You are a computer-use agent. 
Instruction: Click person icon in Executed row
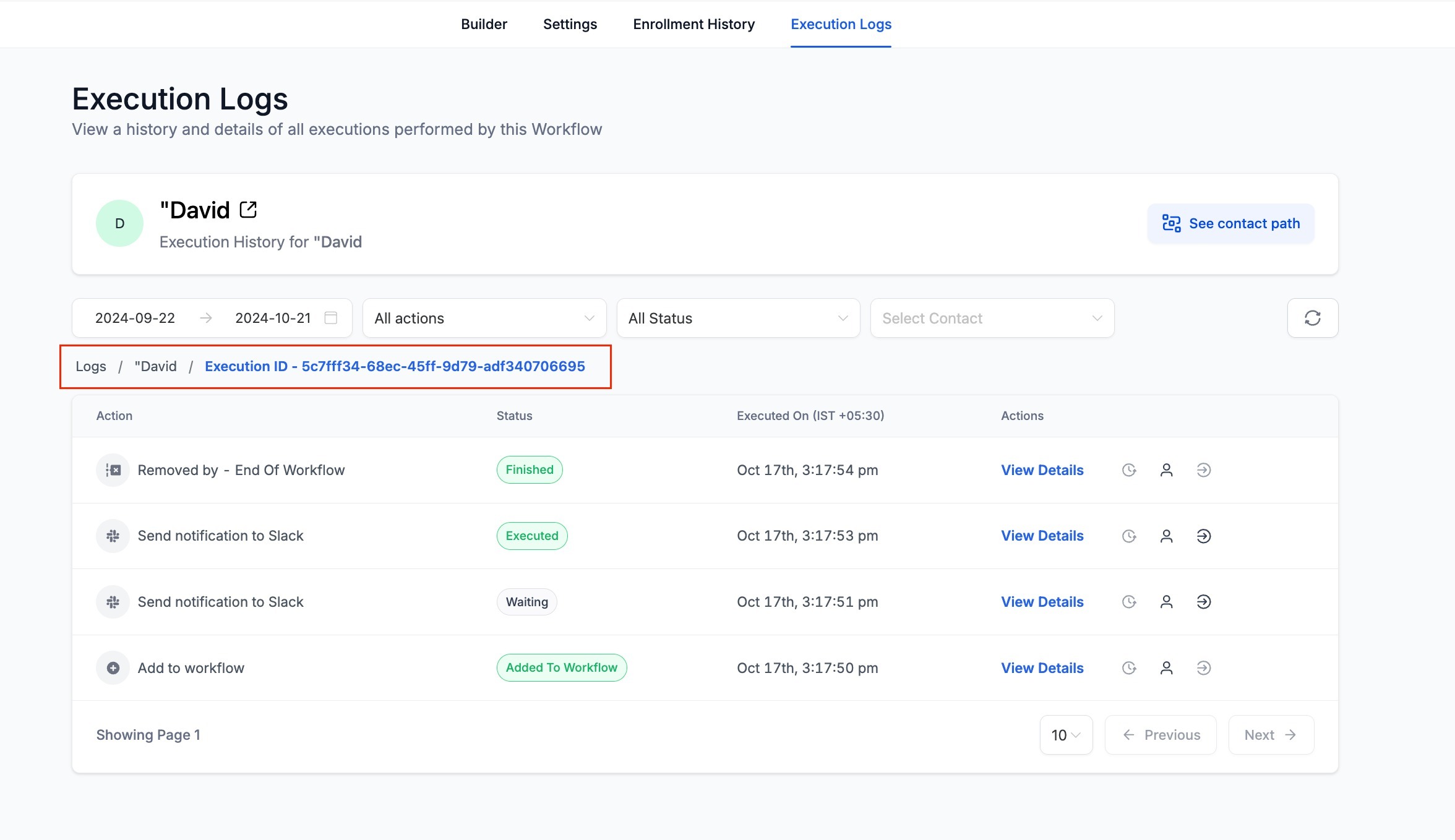tap(1166, 536)
